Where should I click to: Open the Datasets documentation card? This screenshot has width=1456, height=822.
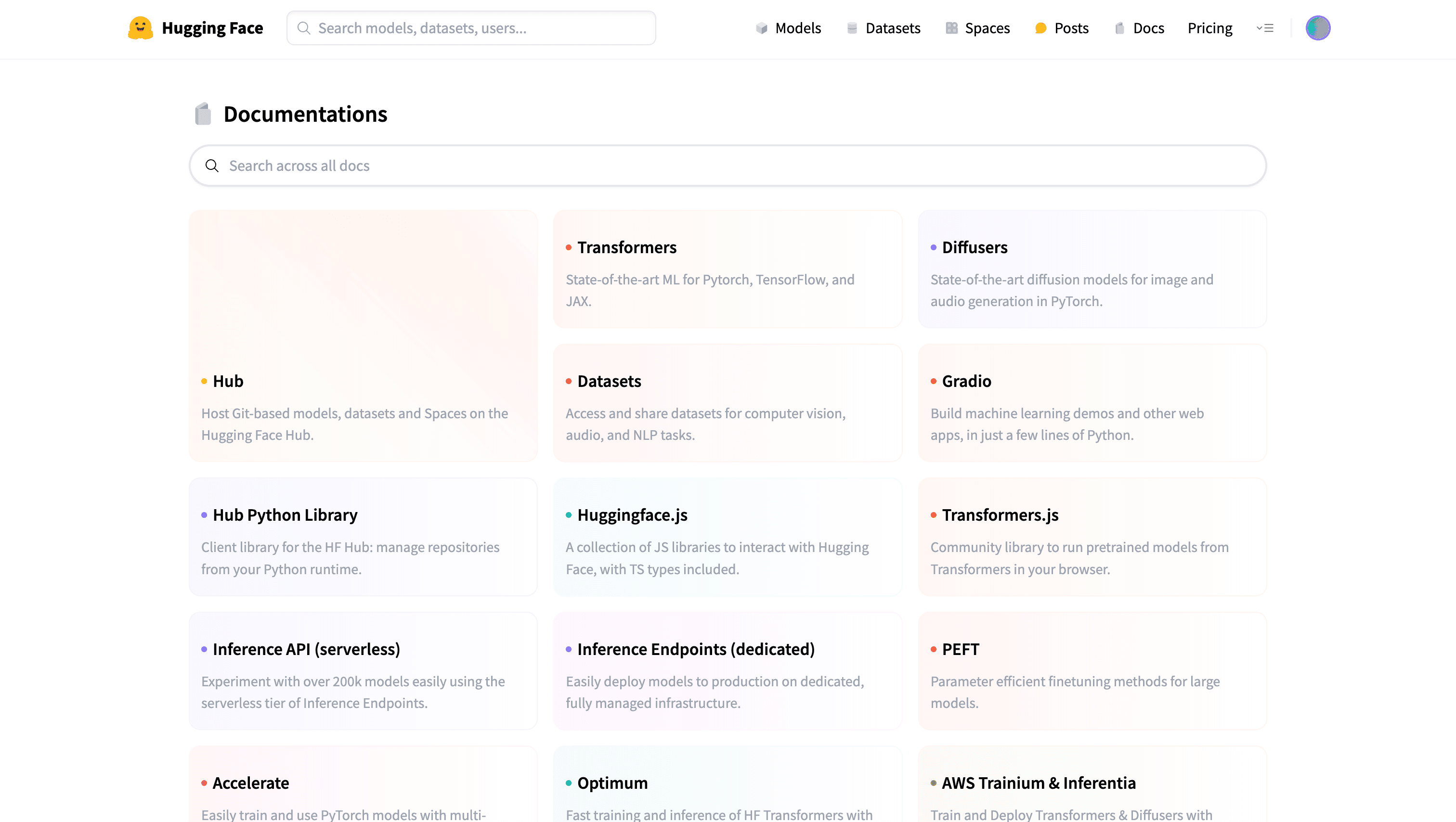pos(728,403)
